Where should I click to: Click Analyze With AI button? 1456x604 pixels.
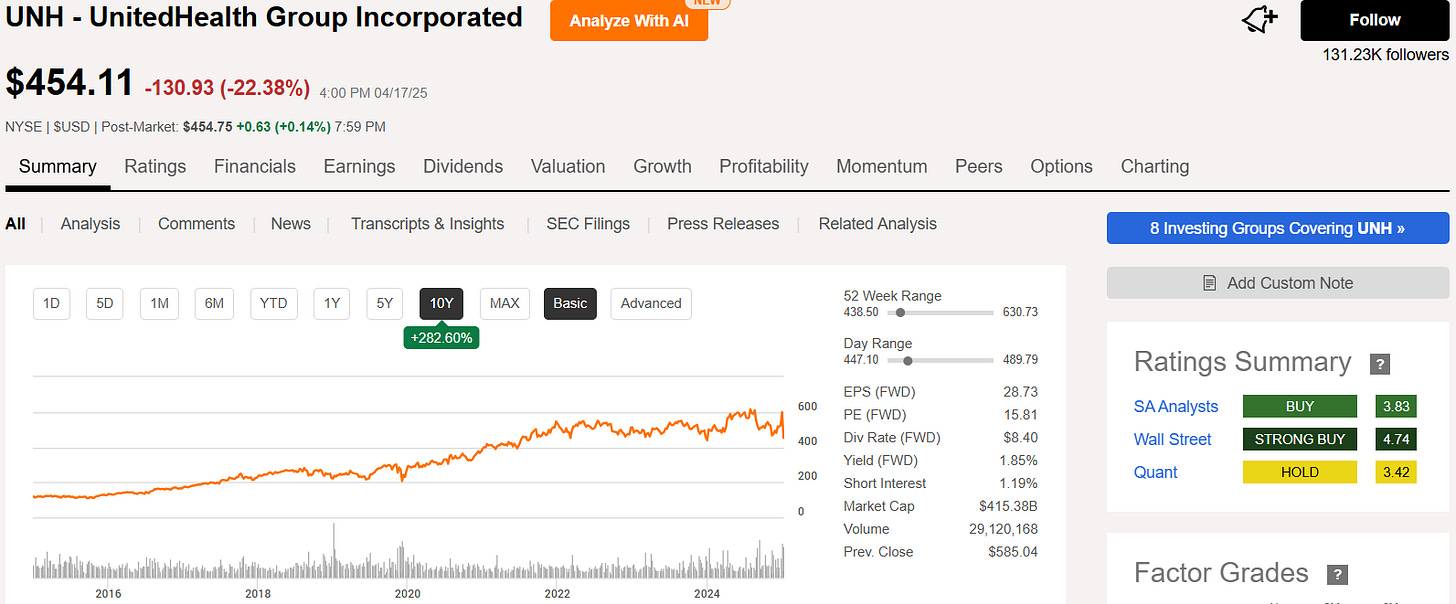tap(629, 20)
